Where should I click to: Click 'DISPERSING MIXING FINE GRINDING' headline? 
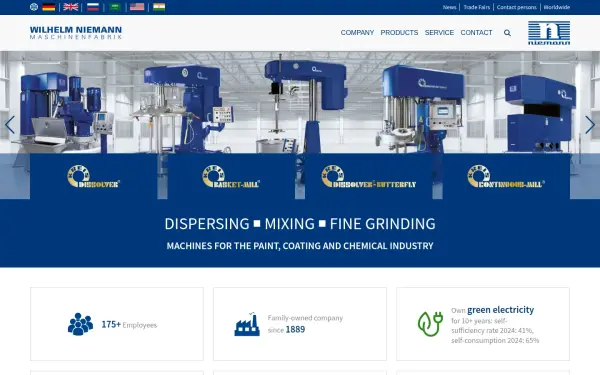point(300,224)
